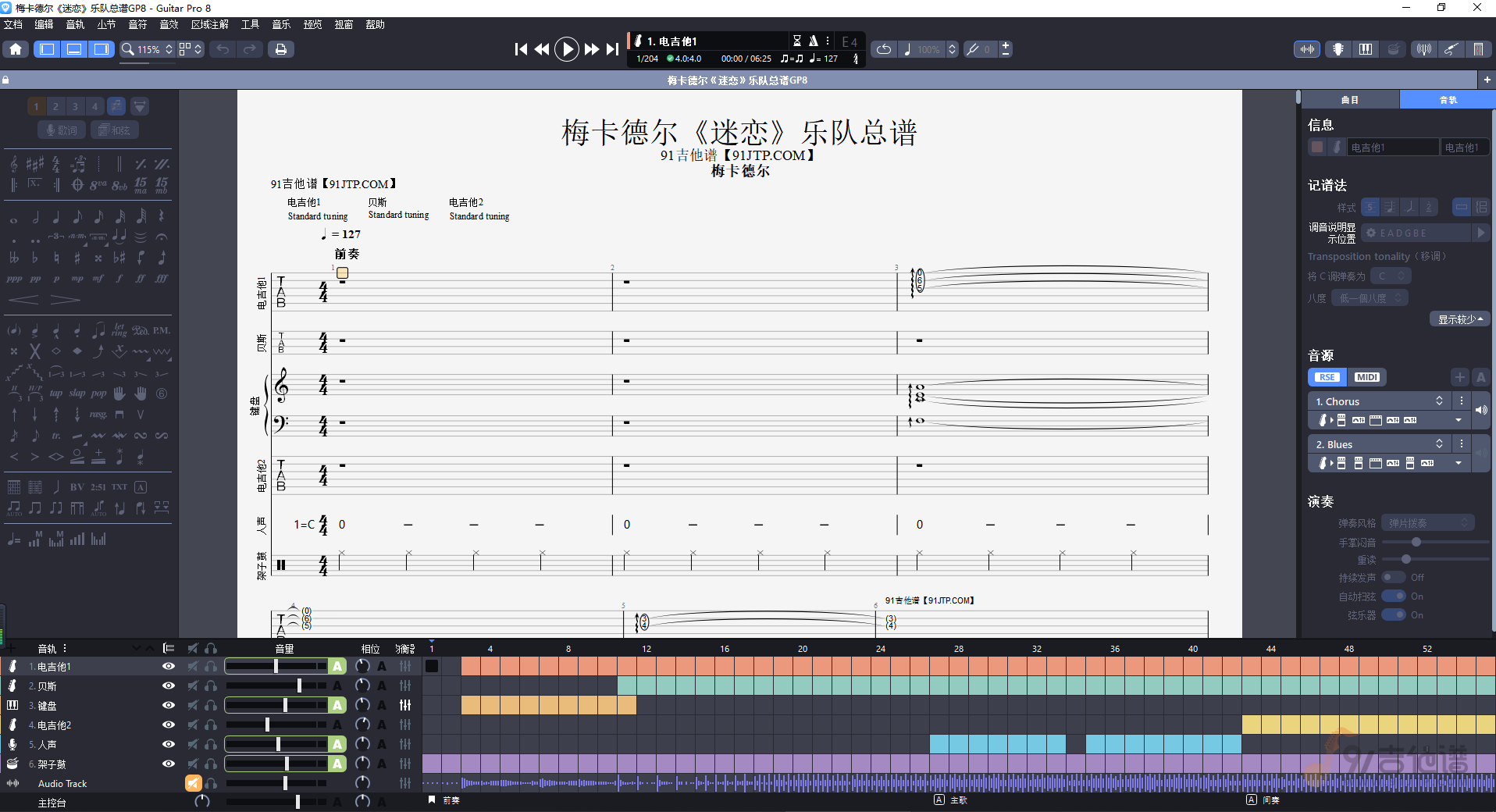
Task: Adjust the 电吉他1 volume slider
Action: point(276,666)
